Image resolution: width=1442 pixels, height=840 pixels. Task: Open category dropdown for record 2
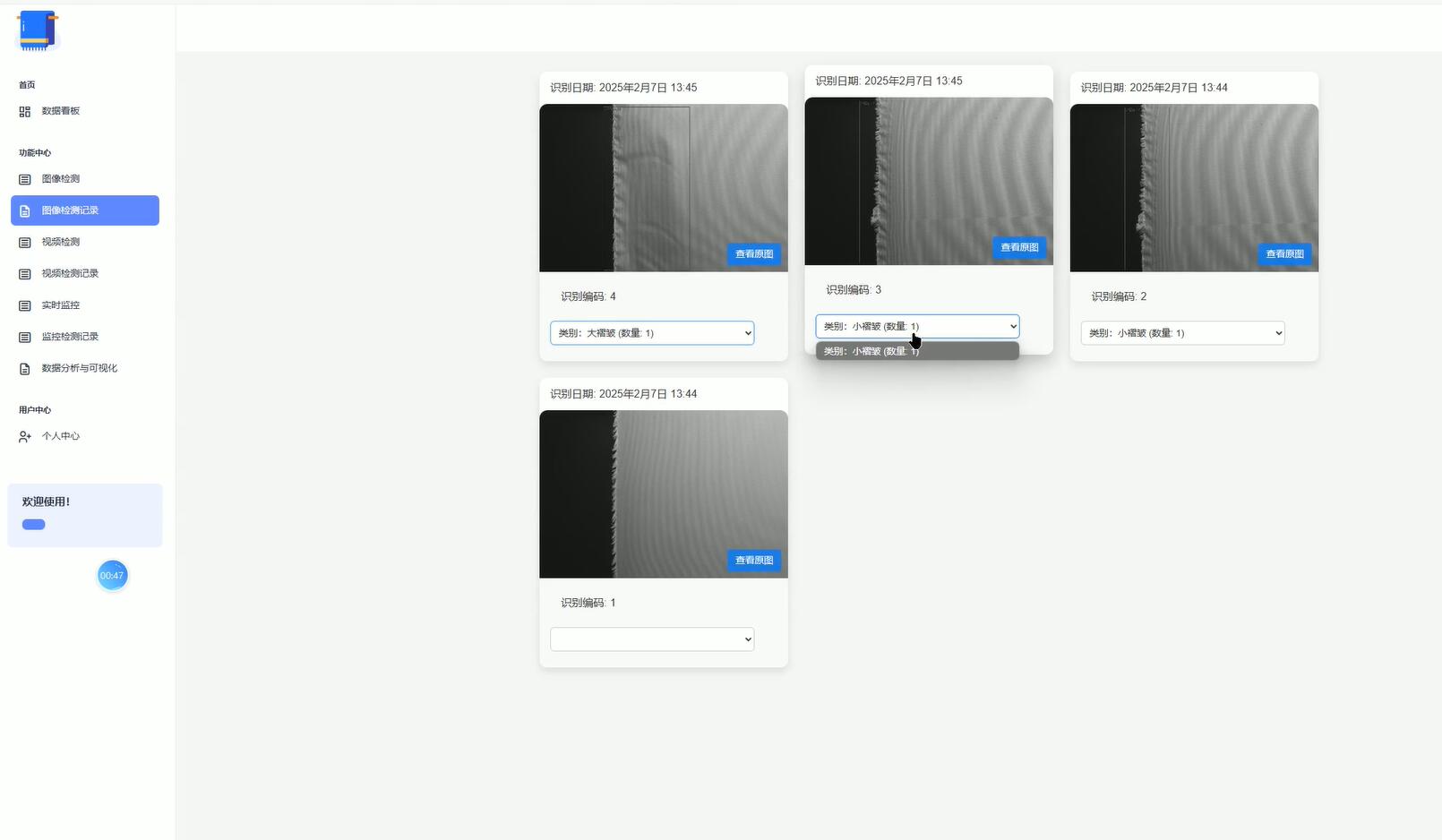[1182, 333]
